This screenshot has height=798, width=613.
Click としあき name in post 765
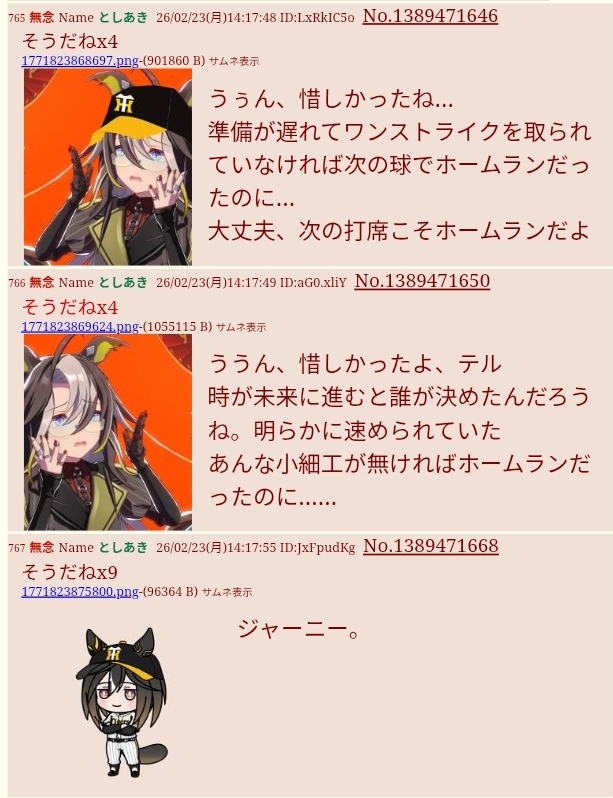[x=123, y=17]
